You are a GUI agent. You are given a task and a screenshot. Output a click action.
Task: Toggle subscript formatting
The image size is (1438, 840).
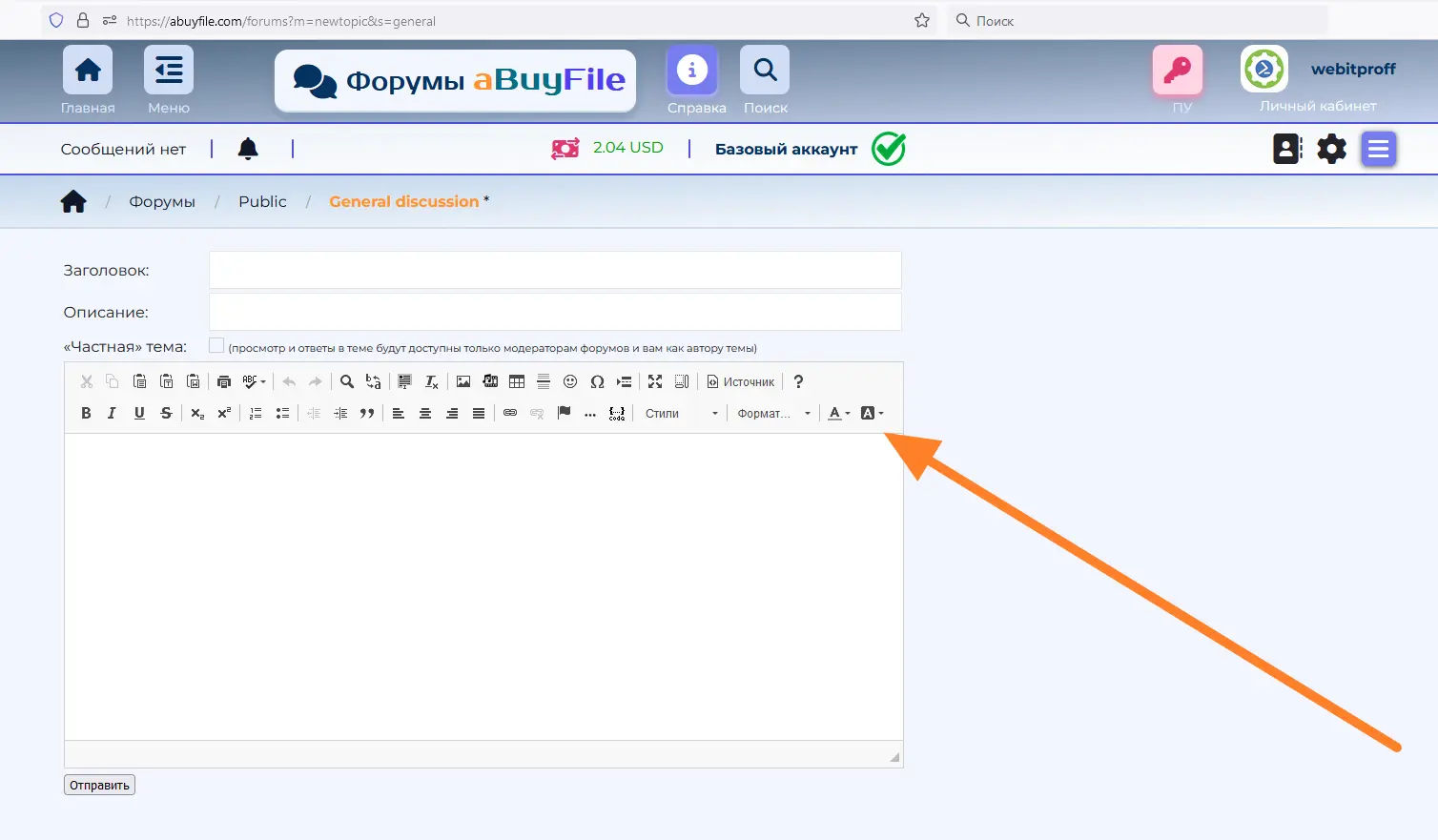197,413
